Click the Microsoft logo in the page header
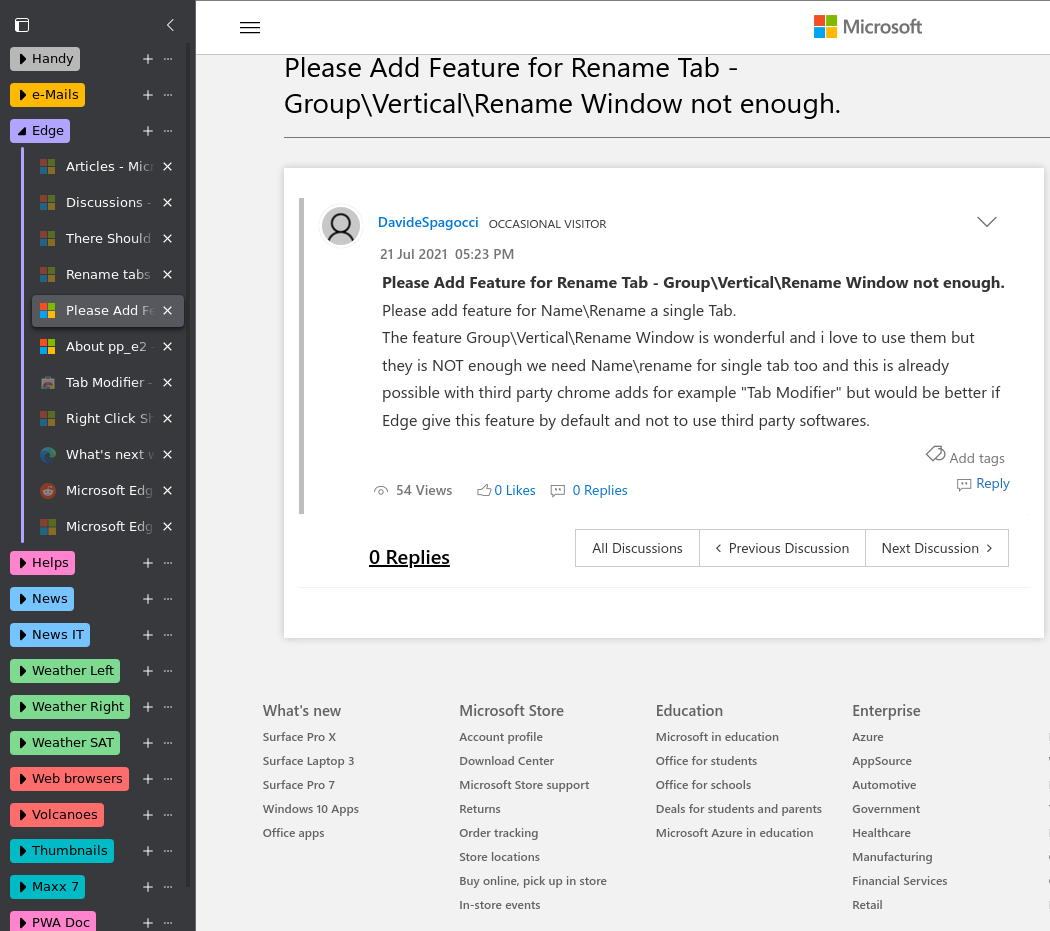 pyautogui.click(x=866, y=27)
